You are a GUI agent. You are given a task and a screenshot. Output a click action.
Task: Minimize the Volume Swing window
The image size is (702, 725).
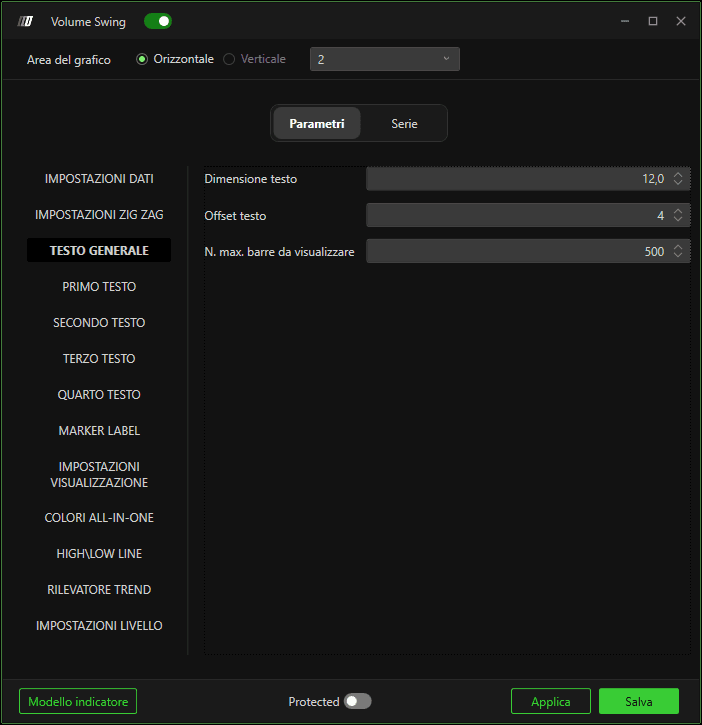[625, 21]
